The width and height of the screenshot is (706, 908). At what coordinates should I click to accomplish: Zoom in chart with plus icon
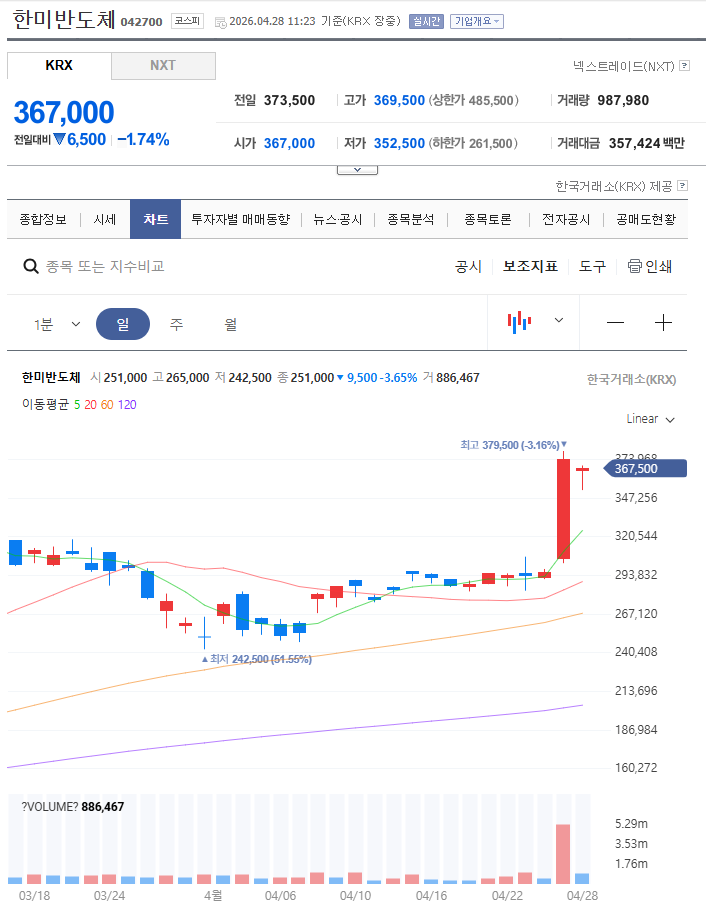(x=663, y=323)
